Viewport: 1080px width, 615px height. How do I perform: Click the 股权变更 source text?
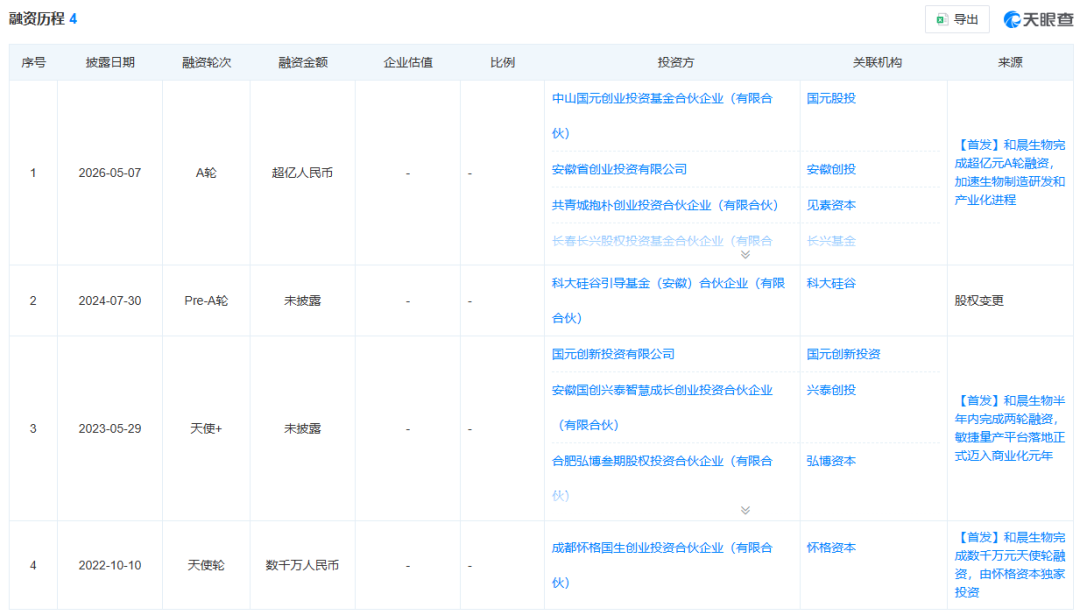click(x=979, y=301)
